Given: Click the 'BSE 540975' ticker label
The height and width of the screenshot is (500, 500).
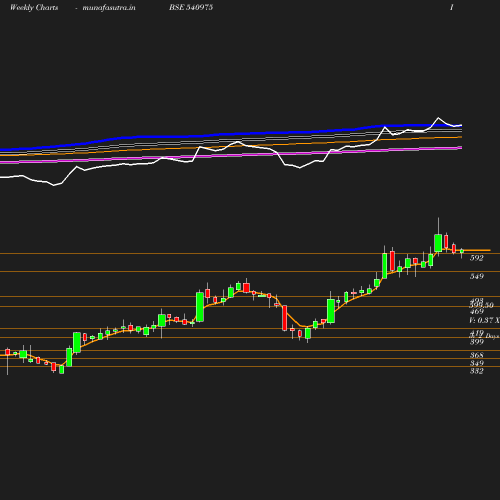Looking at the screenshot, I should point(191,8).
